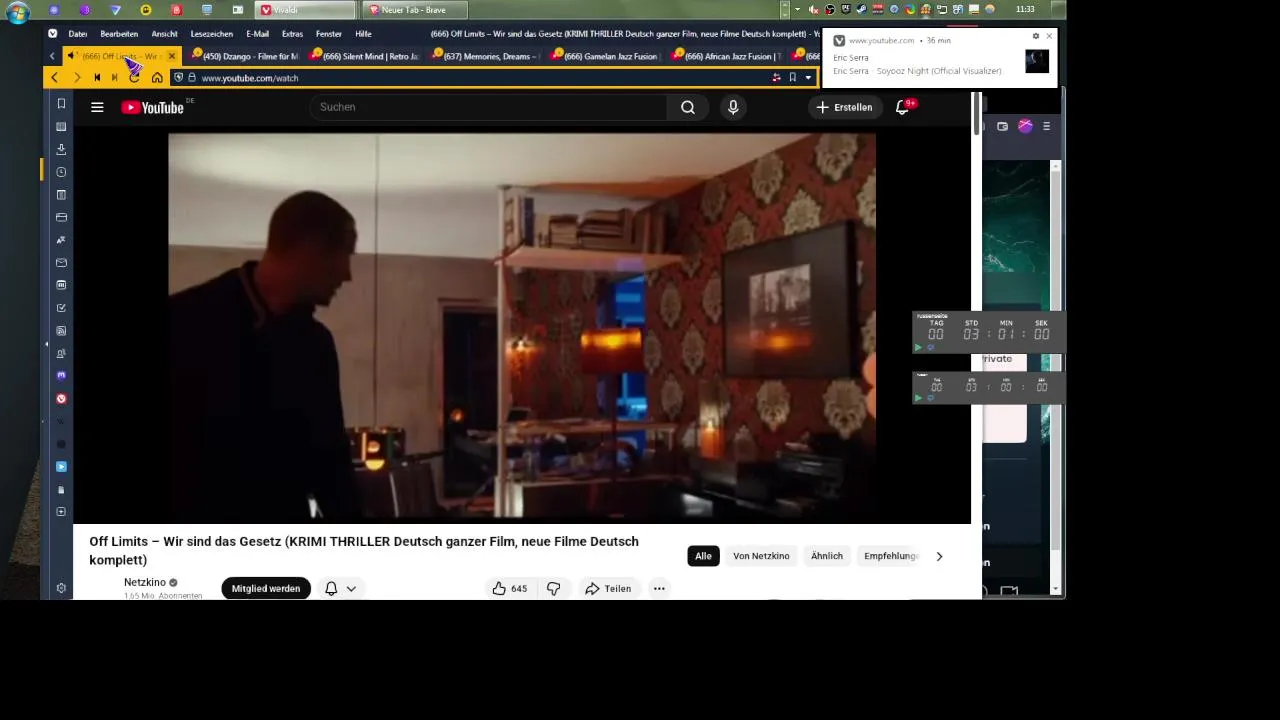1280x720 pixels.
Task: Open the Feeds panel in sidebar
Action: point(61,331)
